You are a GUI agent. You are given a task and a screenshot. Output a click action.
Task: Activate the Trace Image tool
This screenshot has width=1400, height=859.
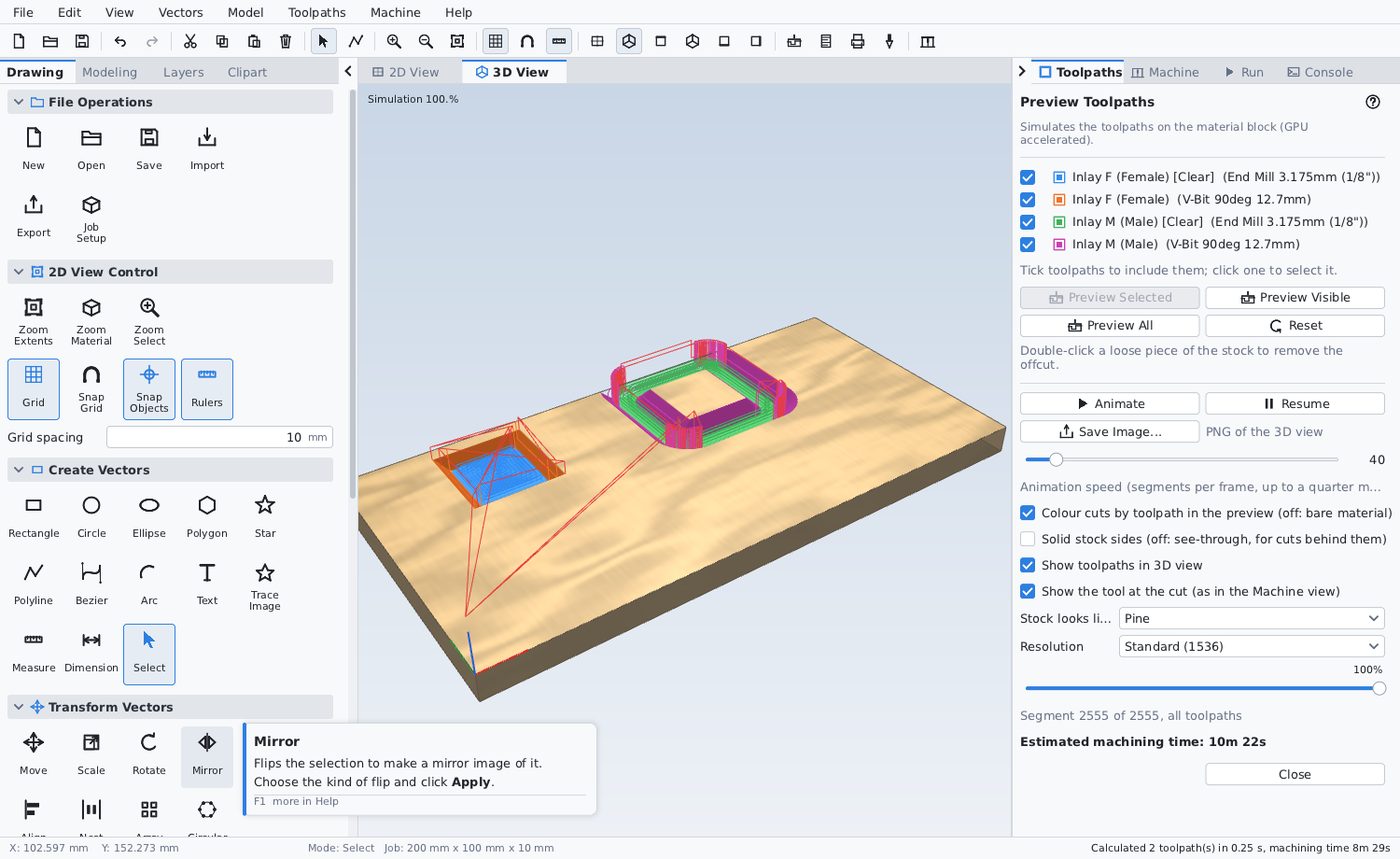pyautogui.click(x=265, y=585)
